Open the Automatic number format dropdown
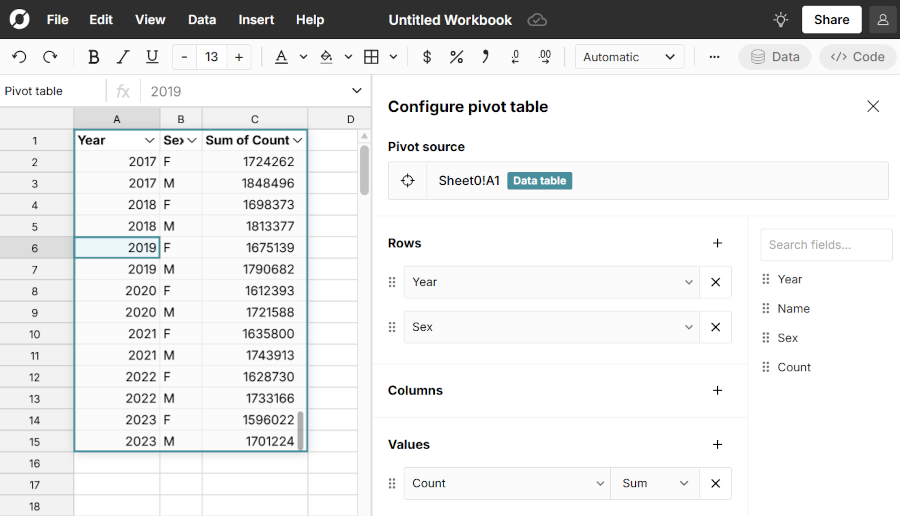This screenshot has width=900, height=516. coord(629,57)
